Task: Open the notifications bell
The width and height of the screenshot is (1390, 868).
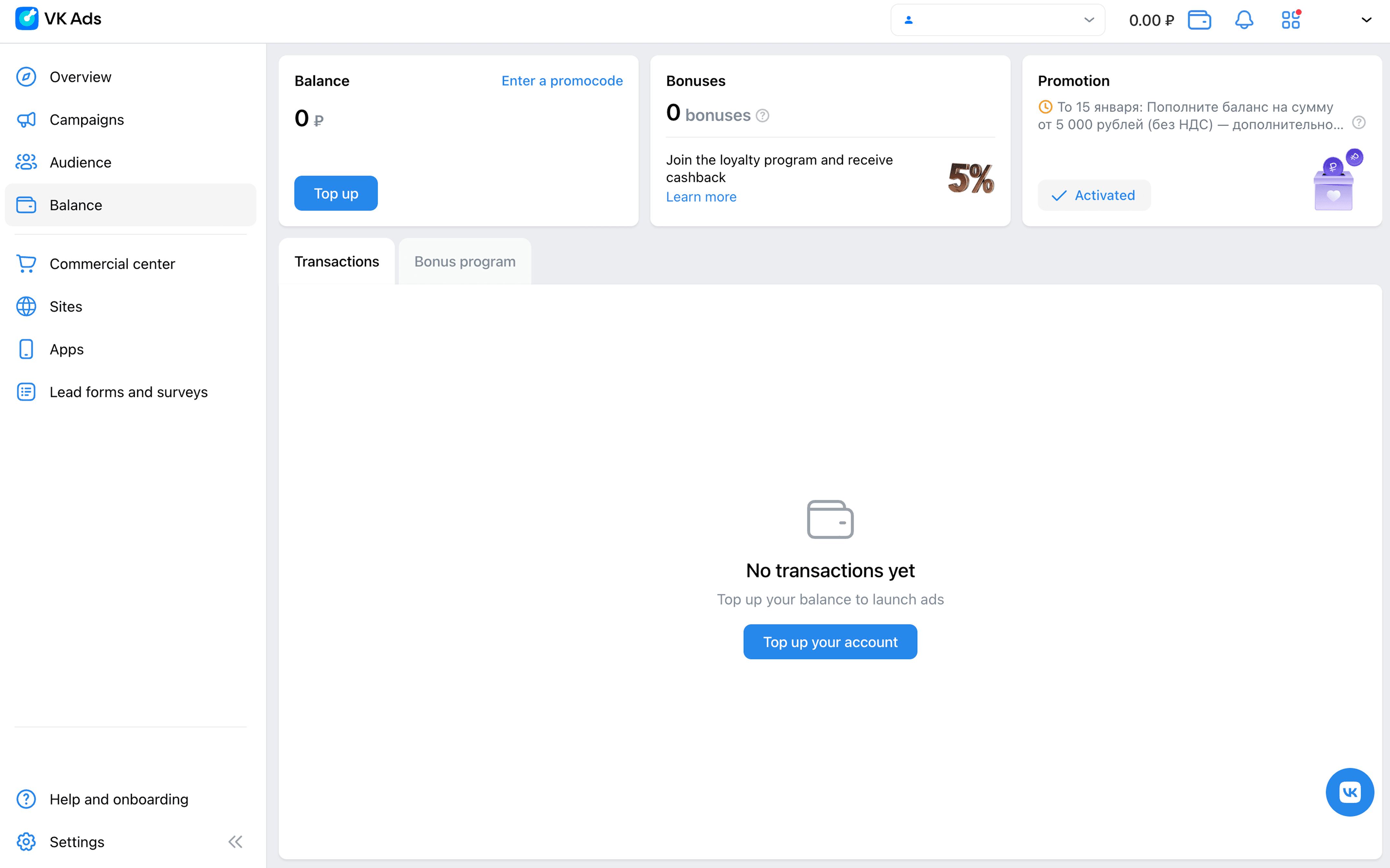Action: coord(1244,20)
